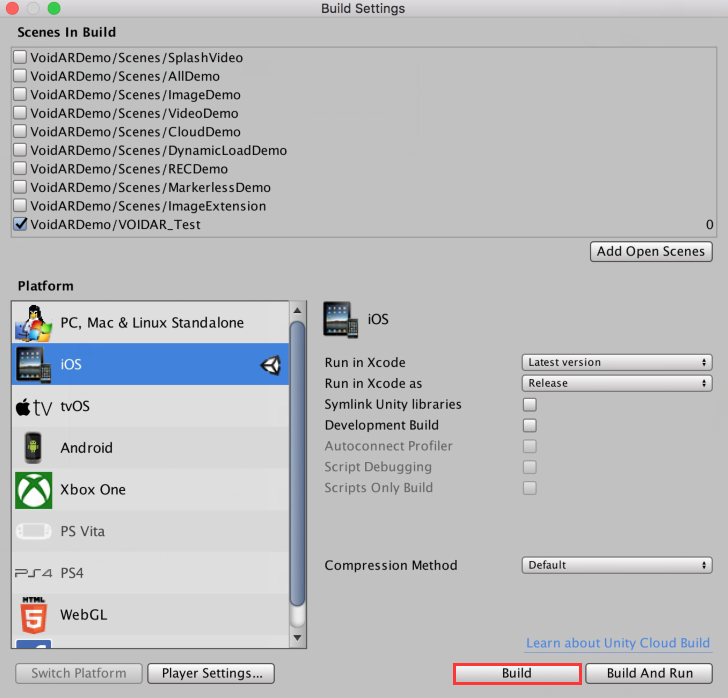
Task: Pick the PS Vita platform icon
Action: pyautogui.click(x=34, y=531)
